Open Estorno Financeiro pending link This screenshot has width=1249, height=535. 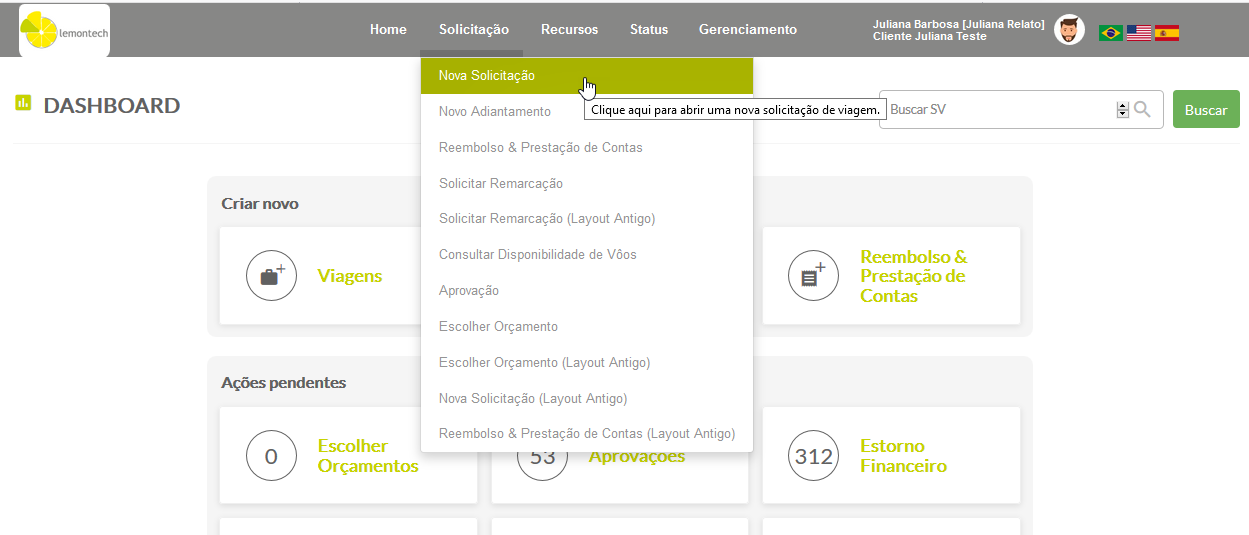(903, 456)
